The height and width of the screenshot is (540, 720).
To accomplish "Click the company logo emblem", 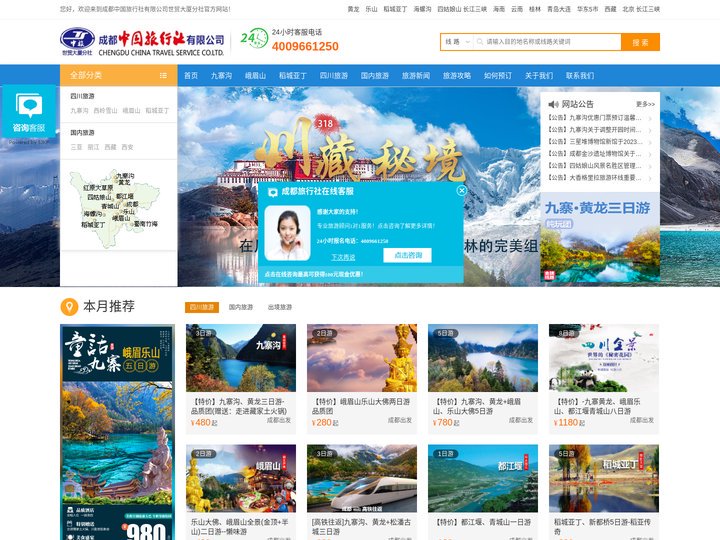I will 77,39.
